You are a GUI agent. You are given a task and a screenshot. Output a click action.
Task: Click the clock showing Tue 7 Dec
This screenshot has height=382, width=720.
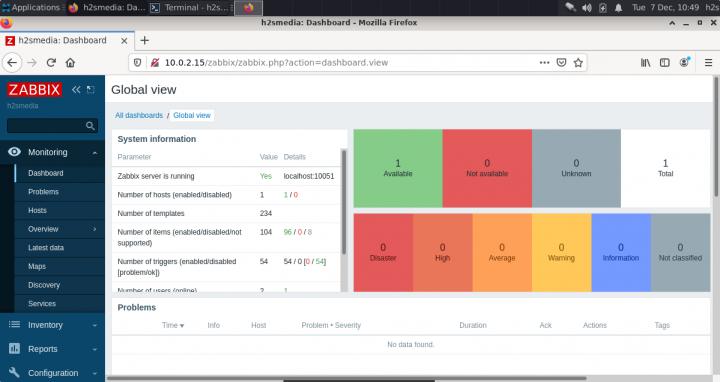pos(665,7)
